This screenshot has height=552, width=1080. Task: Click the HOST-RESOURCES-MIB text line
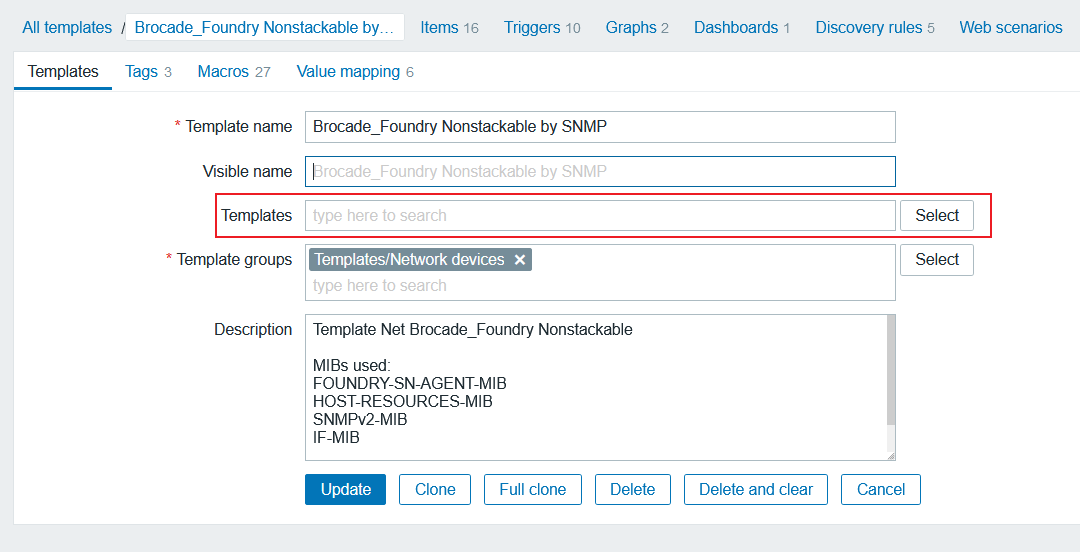402,401
